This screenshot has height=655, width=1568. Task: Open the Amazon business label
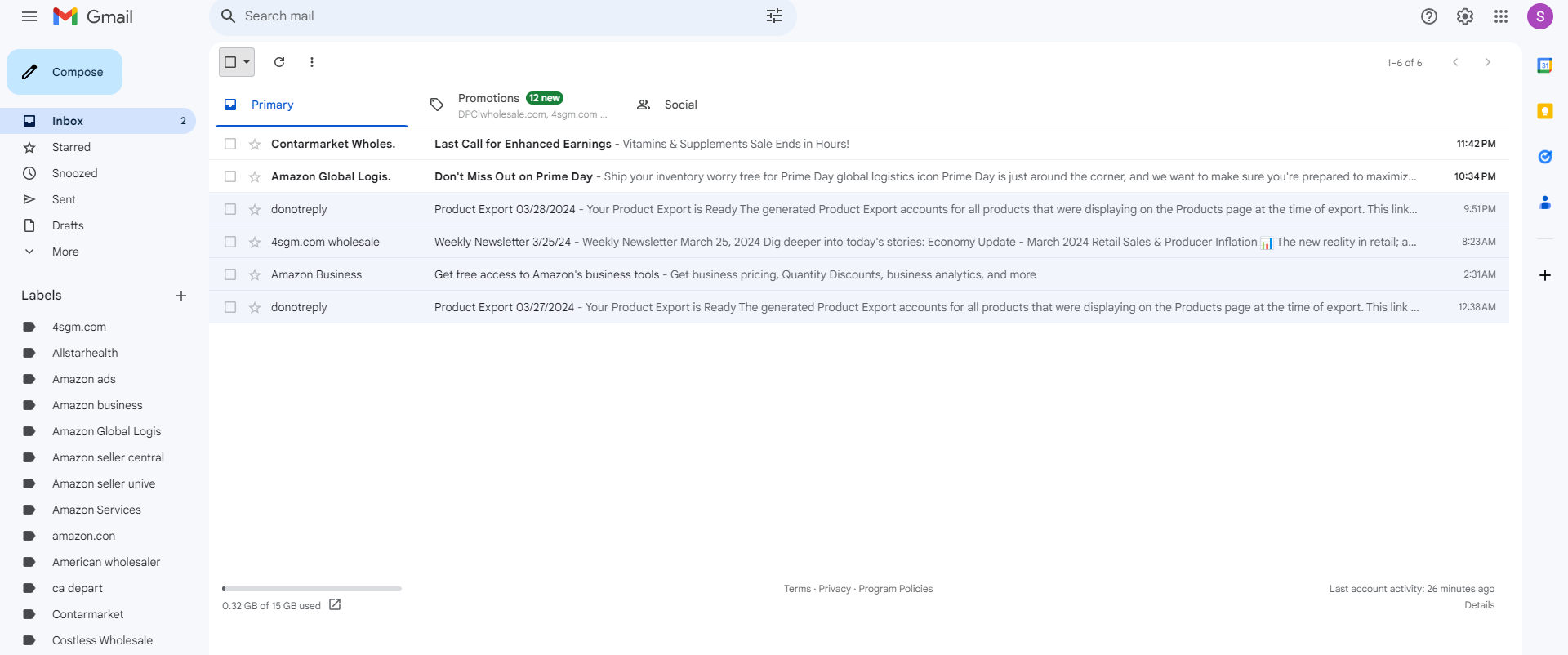coord(98,405)
